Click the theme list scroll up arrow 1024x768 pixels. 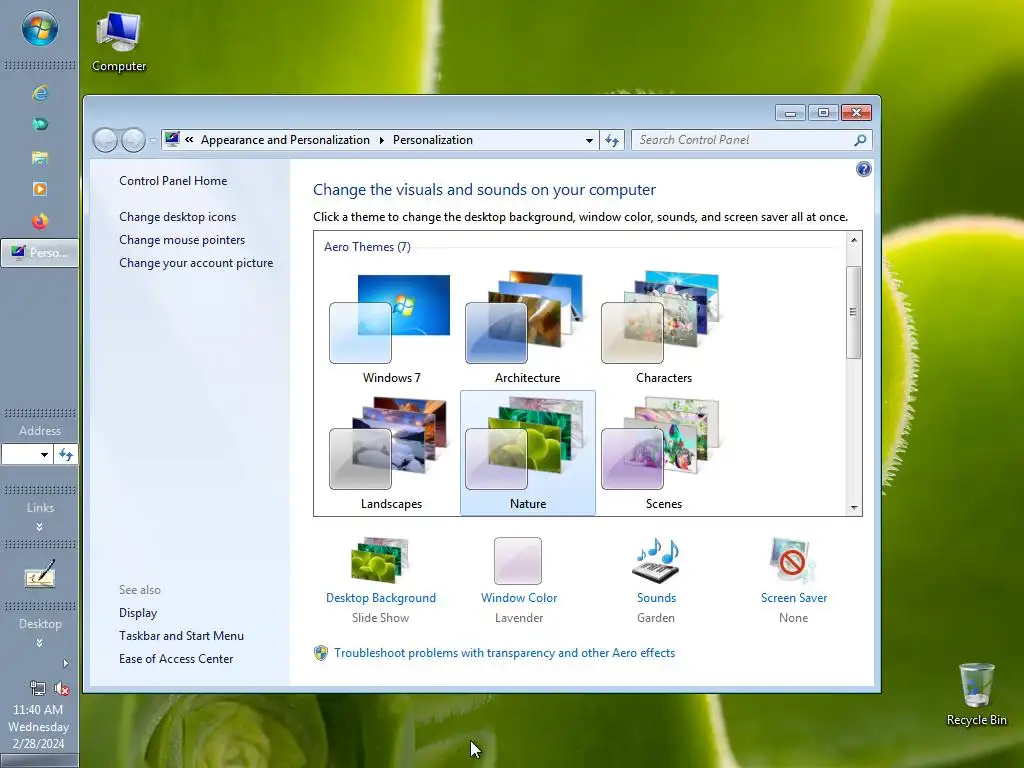(854, 240)
